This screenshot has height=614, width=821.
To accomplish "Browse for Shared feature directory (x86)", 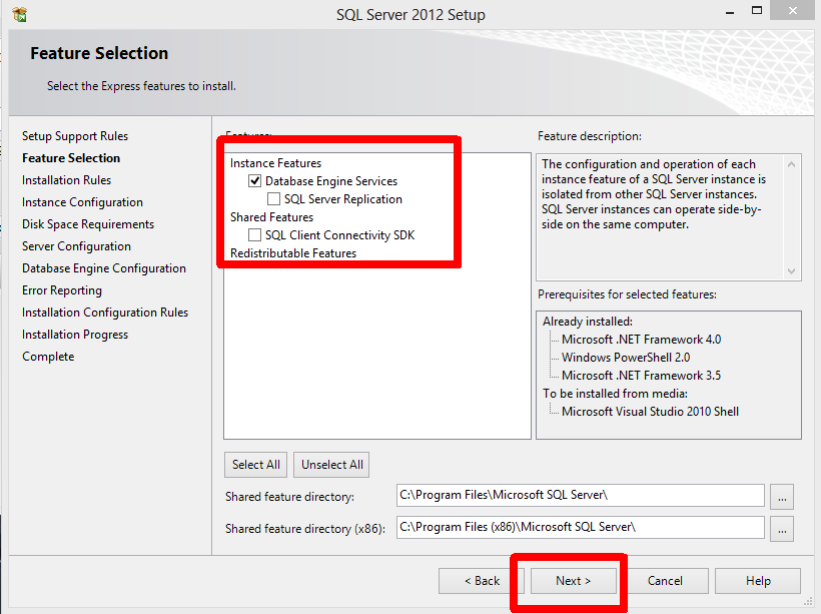I will (x=782, y=529).
